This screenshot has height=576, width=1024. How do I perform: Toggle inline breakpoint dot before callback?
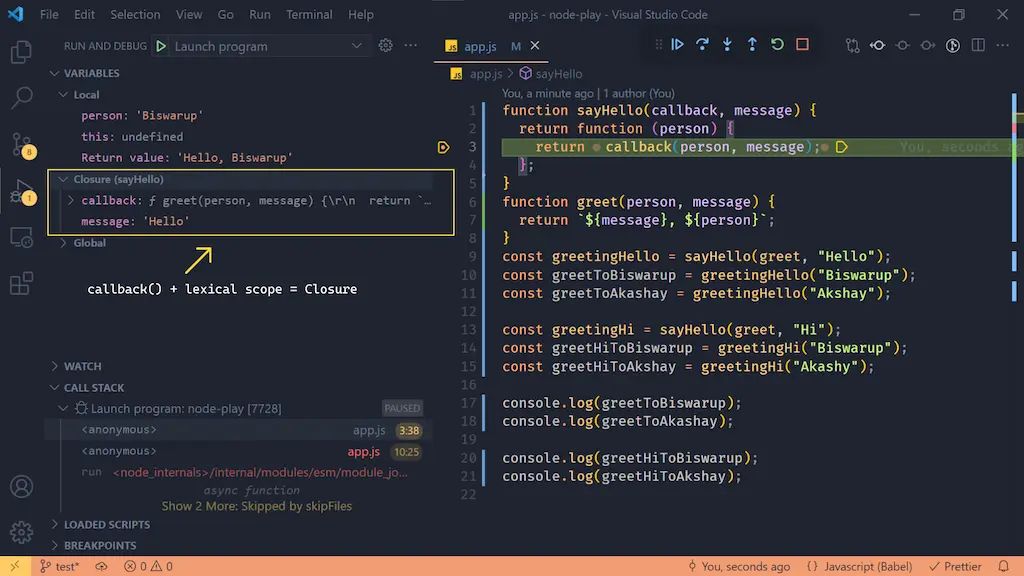point(596,148)
